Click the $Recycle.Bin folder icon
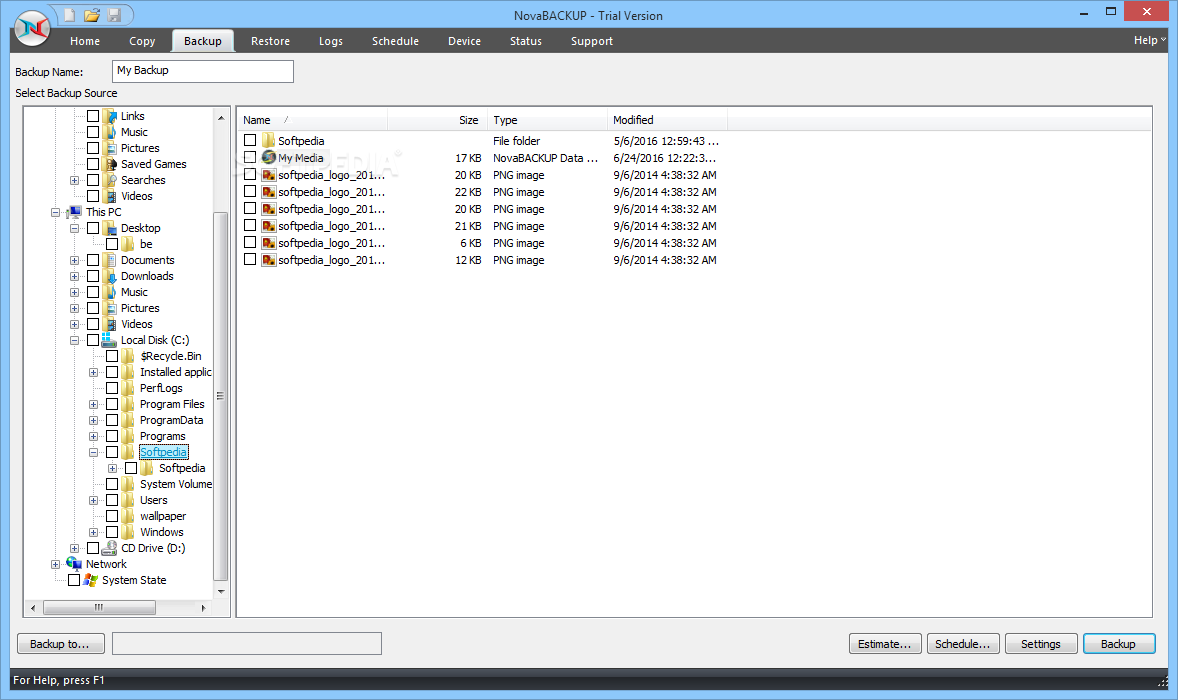The width and height of the screenshot is (1178, 700). pos(128,356)
